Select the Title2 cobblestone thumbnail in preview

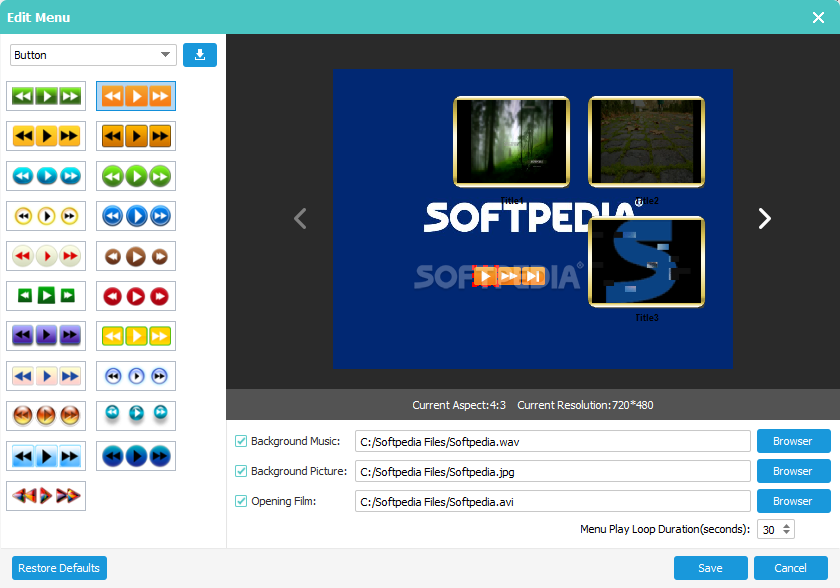click(646, 142)
